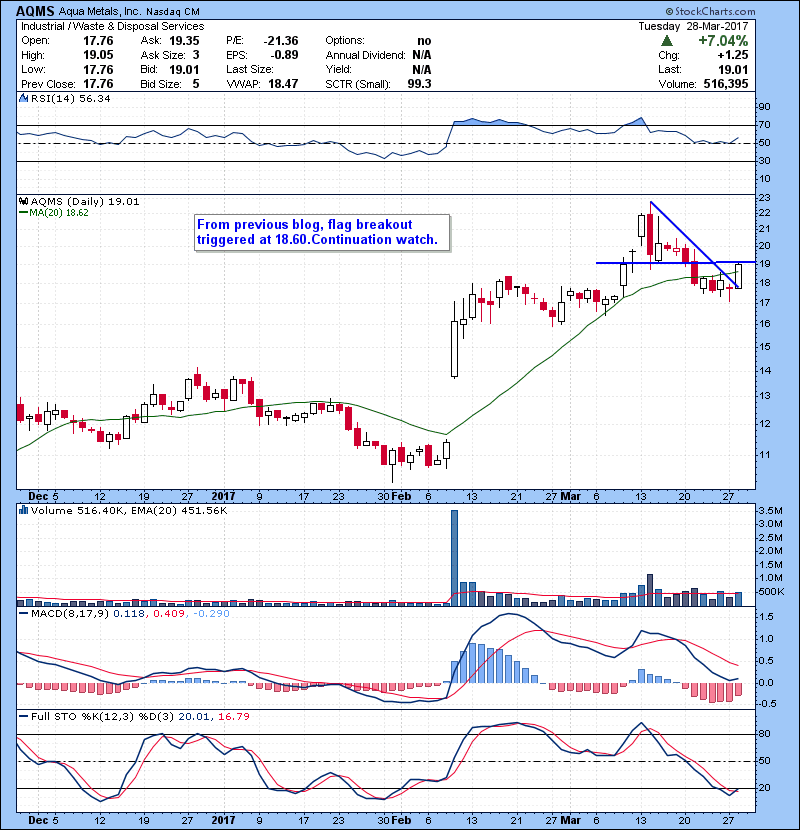This screenshot has width=800, height=830.
Task: Click the 3.5M volume axis label
Action: pyautogui.click(x=770, y=511)
